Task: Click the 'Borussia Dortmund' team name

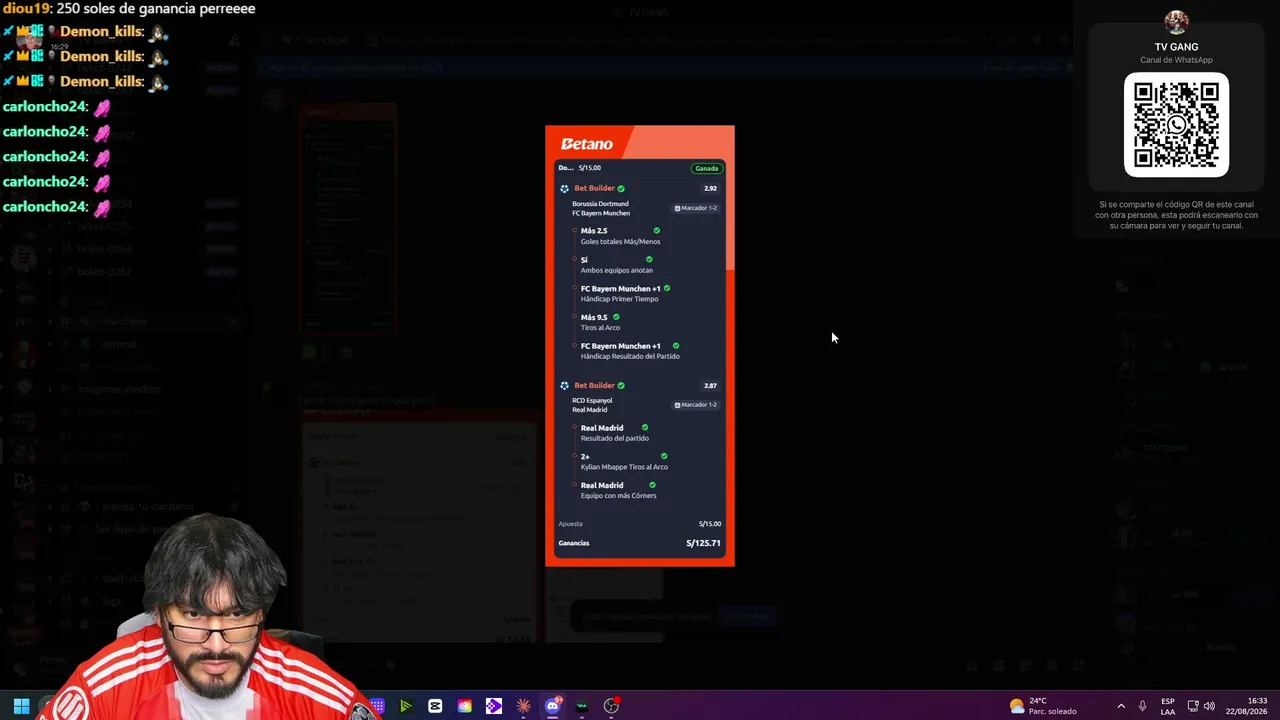Action: (600, 203)
